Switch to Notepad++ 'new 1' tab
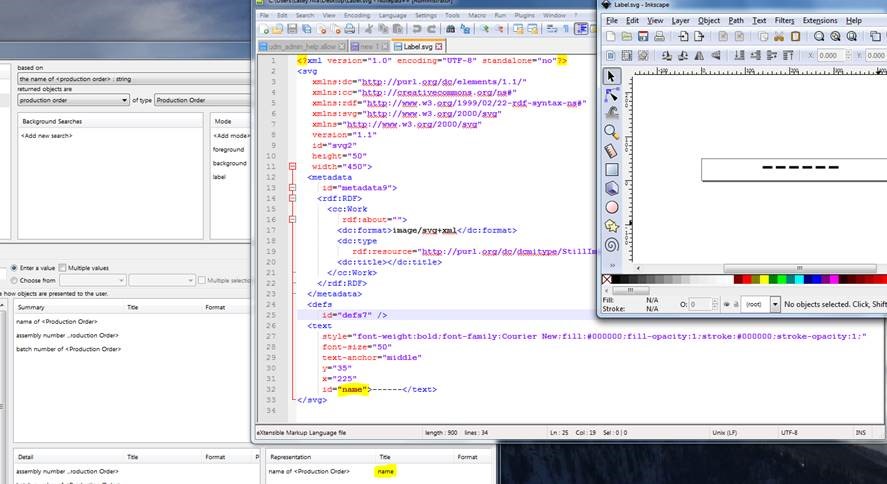Viewport: 887px width, 484px height. (x=367, y=46)
